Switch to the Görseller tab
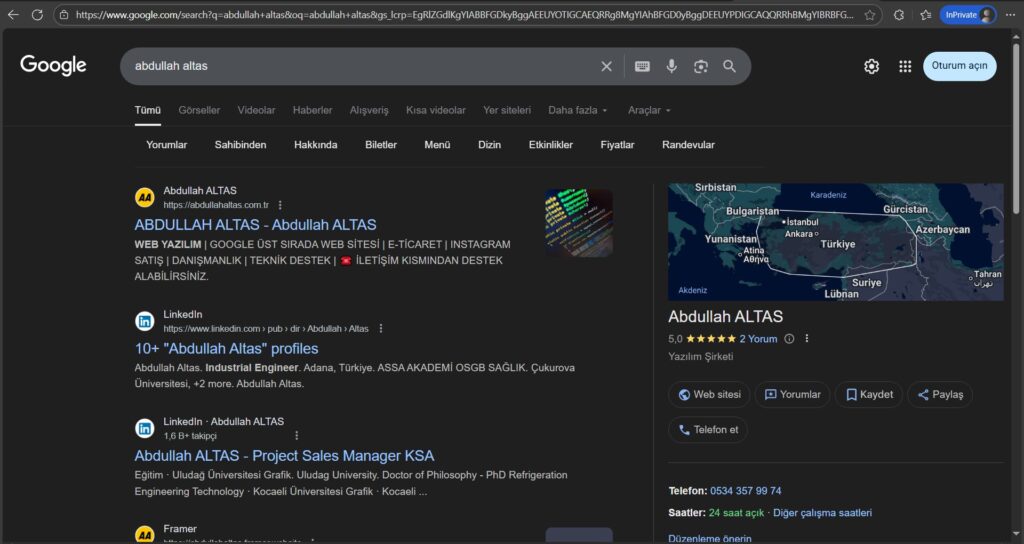The image size is (1024, 544). click(x=199, y=110)
